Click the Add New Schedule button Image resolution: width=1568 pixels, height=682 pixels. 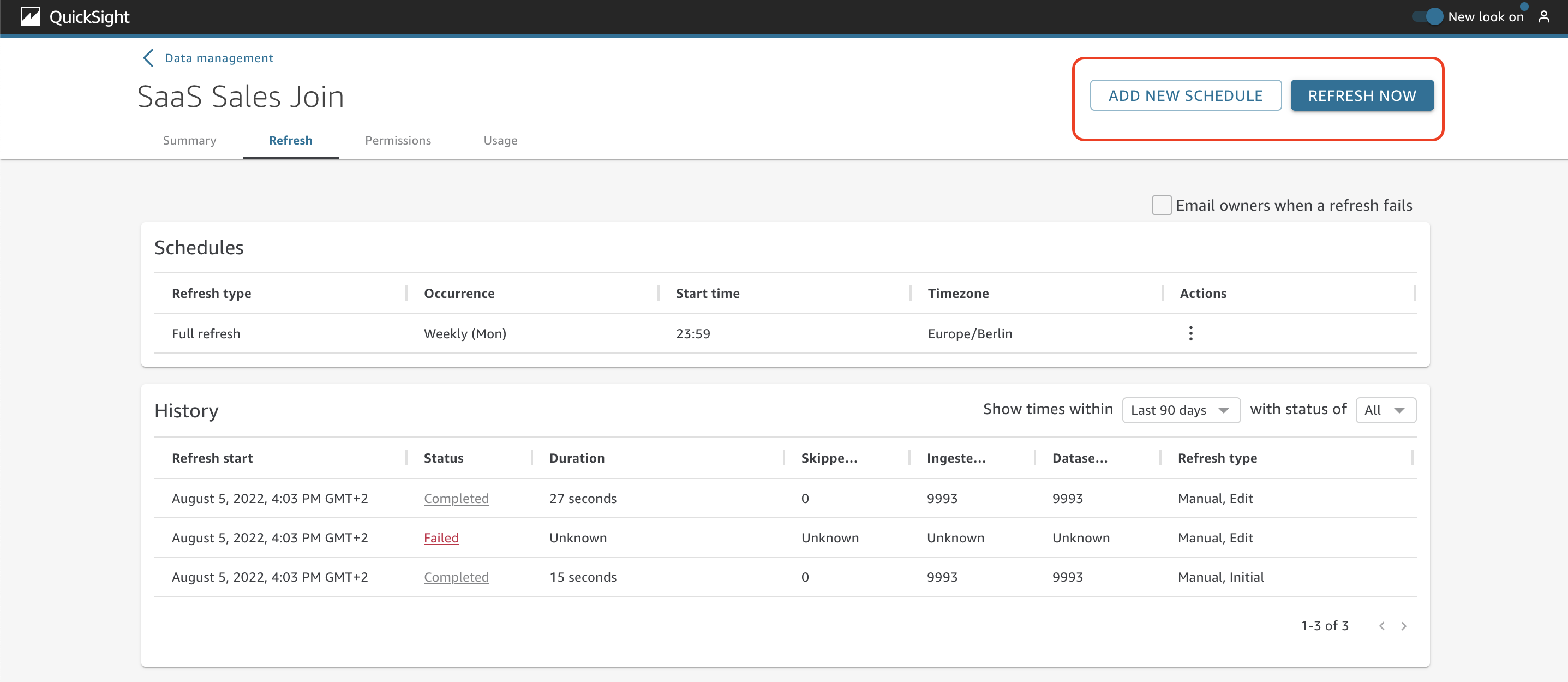pyautogui.click(x=1184, y=95)
